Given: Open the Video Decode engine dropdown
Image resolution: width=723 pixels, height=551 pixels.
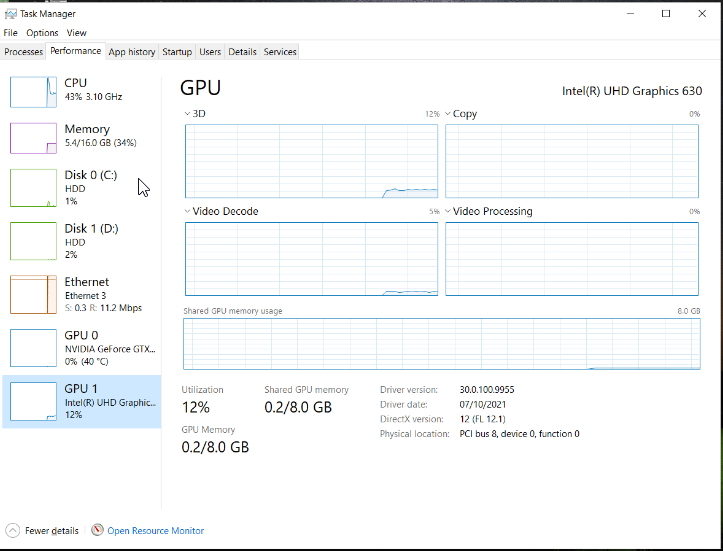Looking at the screenshot, I should [187, 211].
